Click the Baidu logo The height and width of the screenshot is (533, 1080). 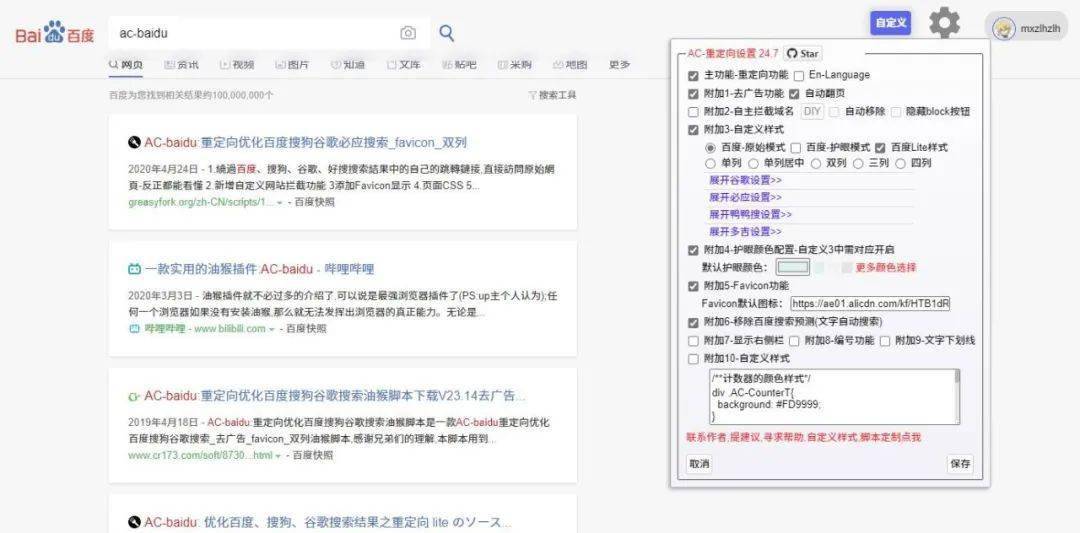[x=55, y=34]
